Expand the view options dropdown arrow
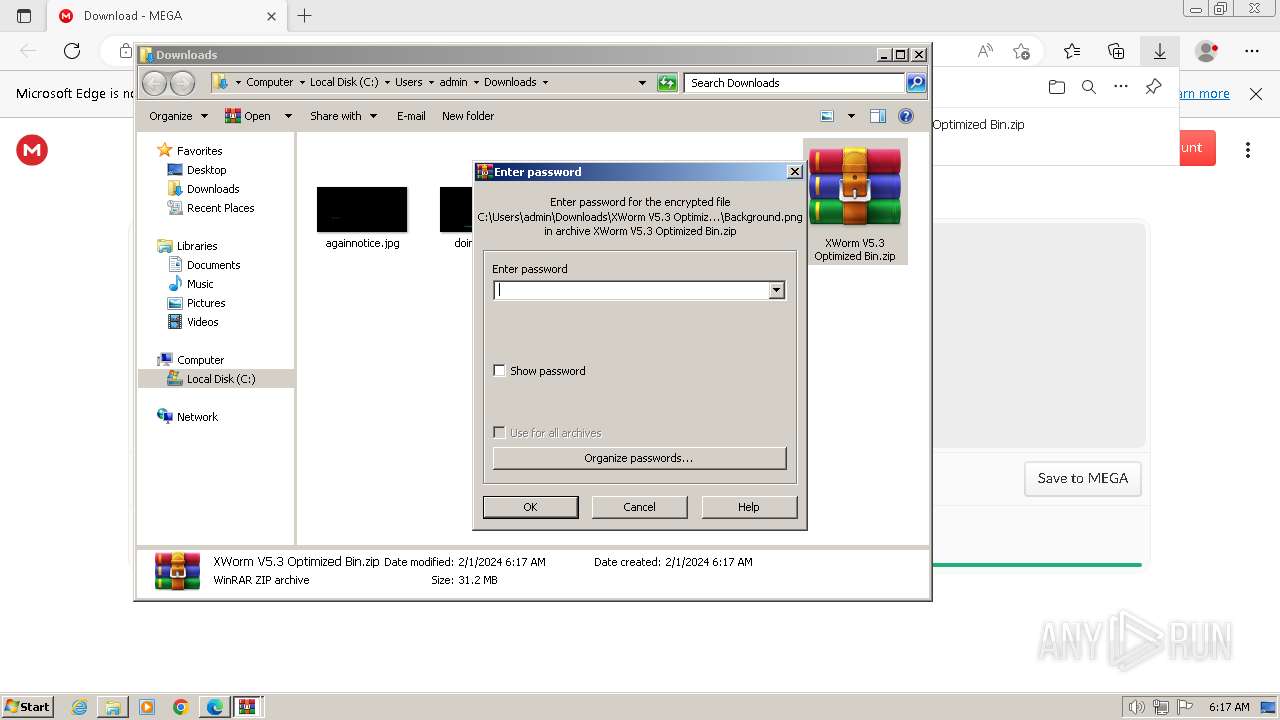This screenshot has width=1280, height=720. (851, 116)
